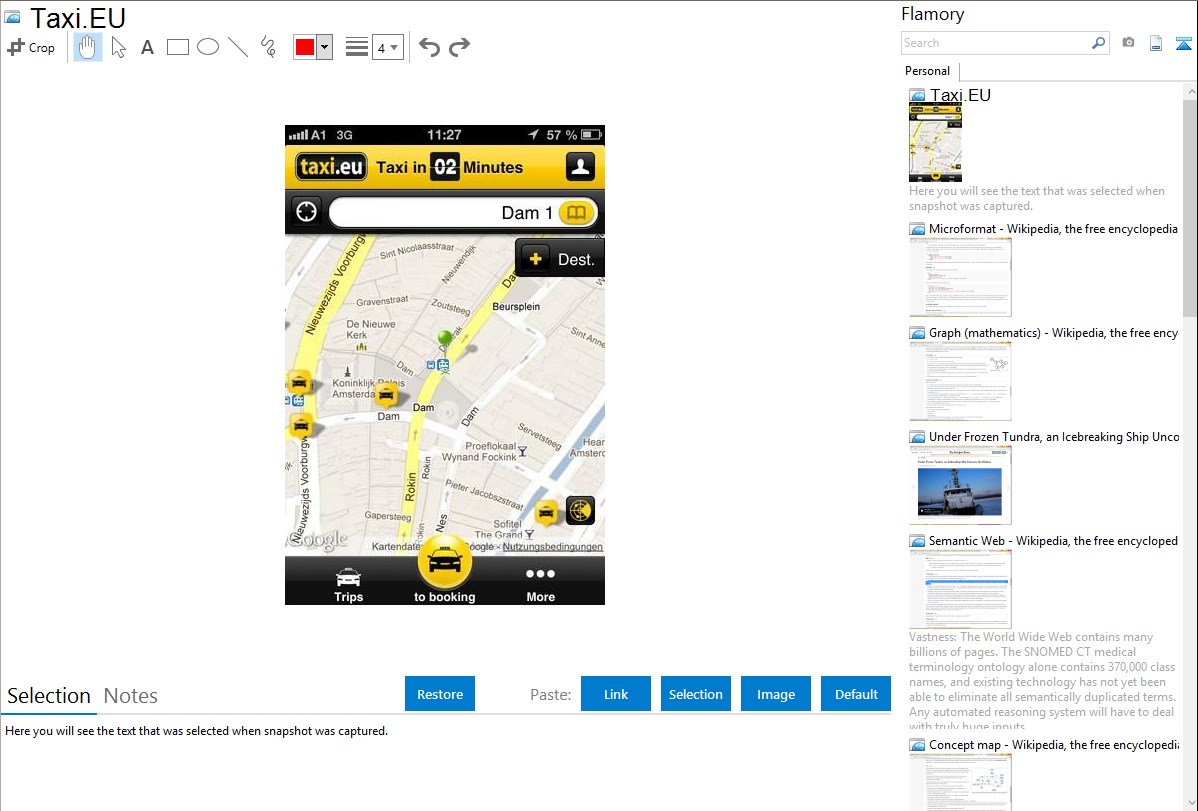The width and height of the screenshot is (1198, 811).
Task: Click the More tab with three dots
Action: (540, 585)
